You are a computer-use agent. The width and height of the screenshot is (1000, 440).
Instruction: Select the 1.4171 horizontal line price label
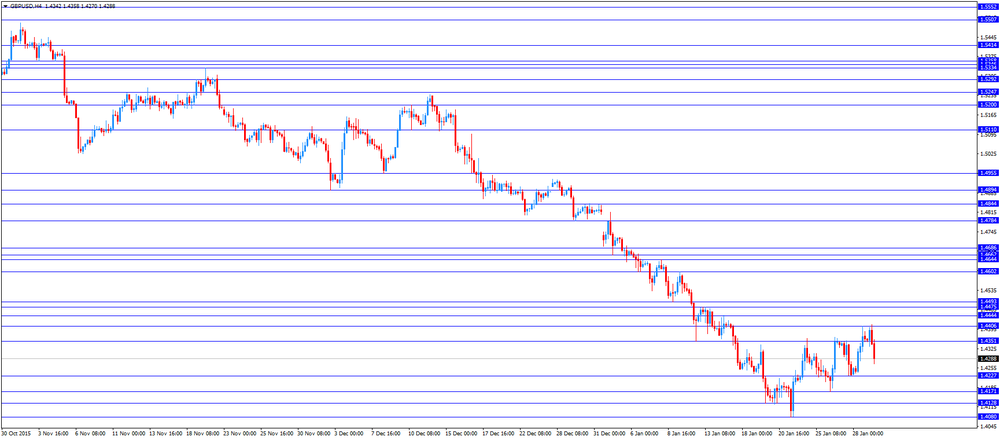pos(988,392)
